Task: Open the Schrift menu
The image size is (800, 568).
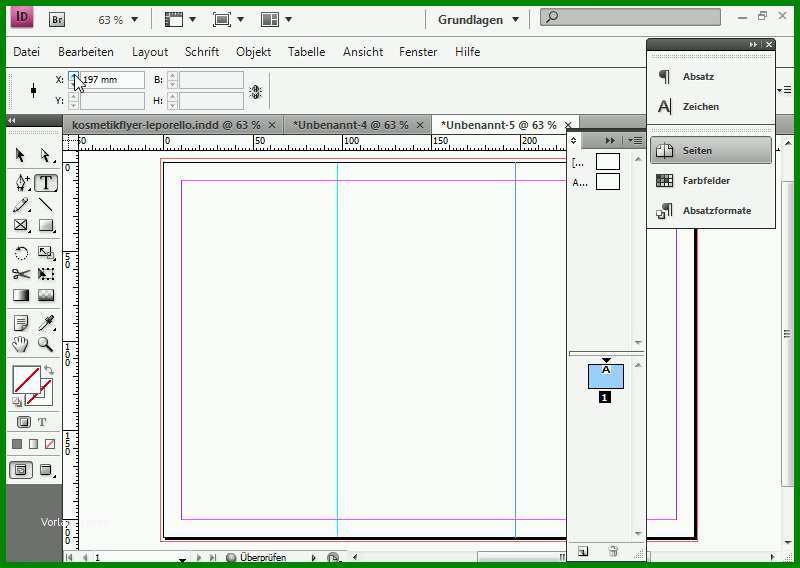Action: (202, 52)
